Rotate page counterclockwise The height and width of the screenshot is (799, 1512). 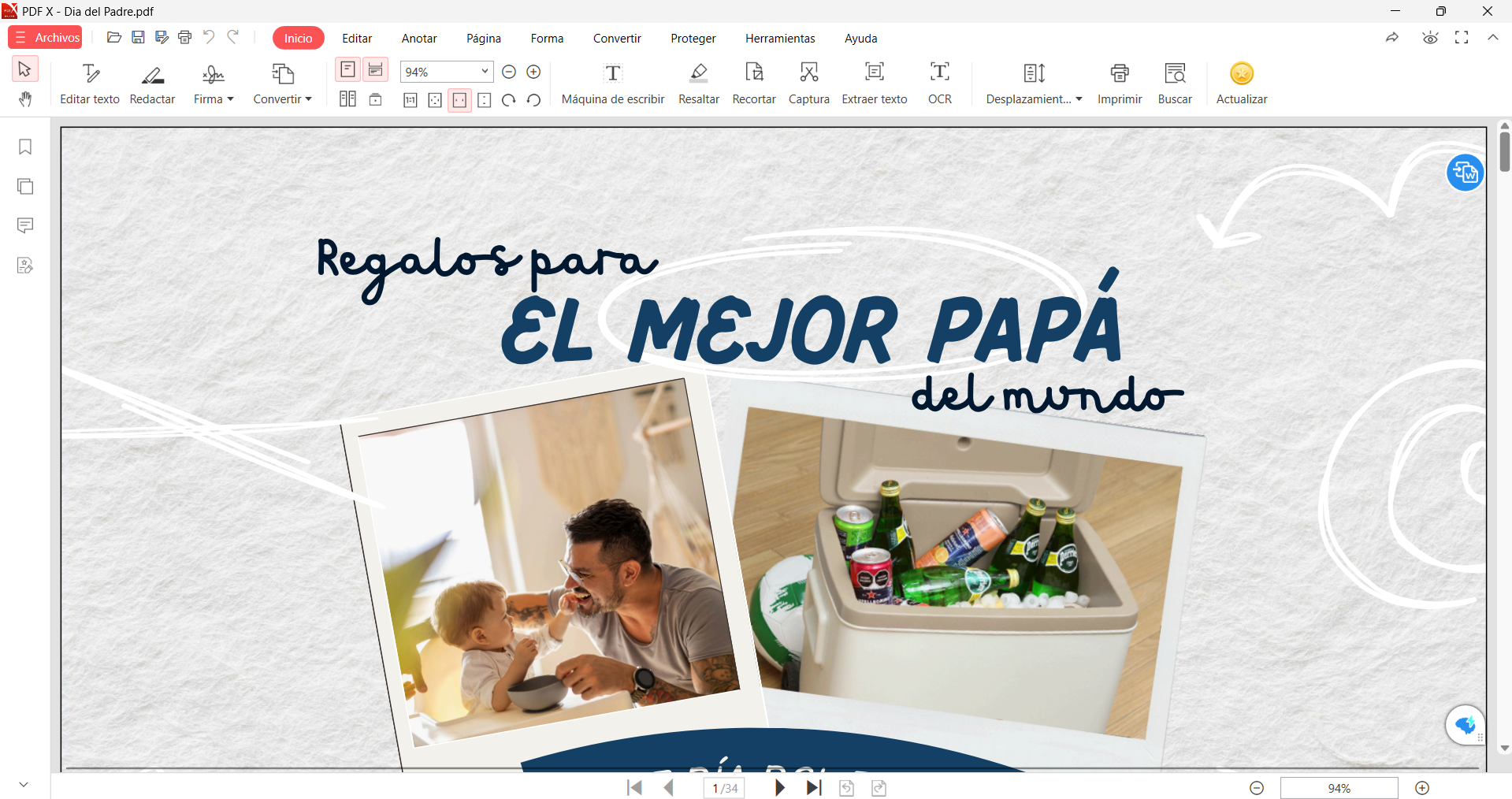(533, 100)
